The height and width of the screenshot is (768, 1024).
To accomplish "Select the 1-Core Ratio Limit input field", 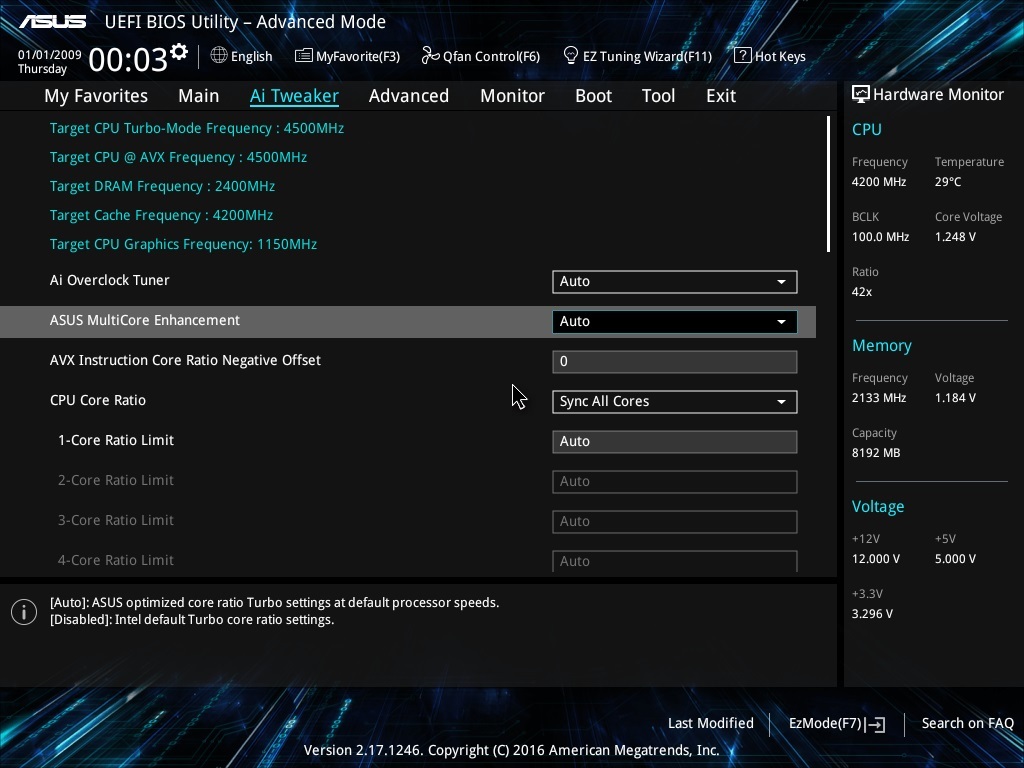I will coord(674,442).
